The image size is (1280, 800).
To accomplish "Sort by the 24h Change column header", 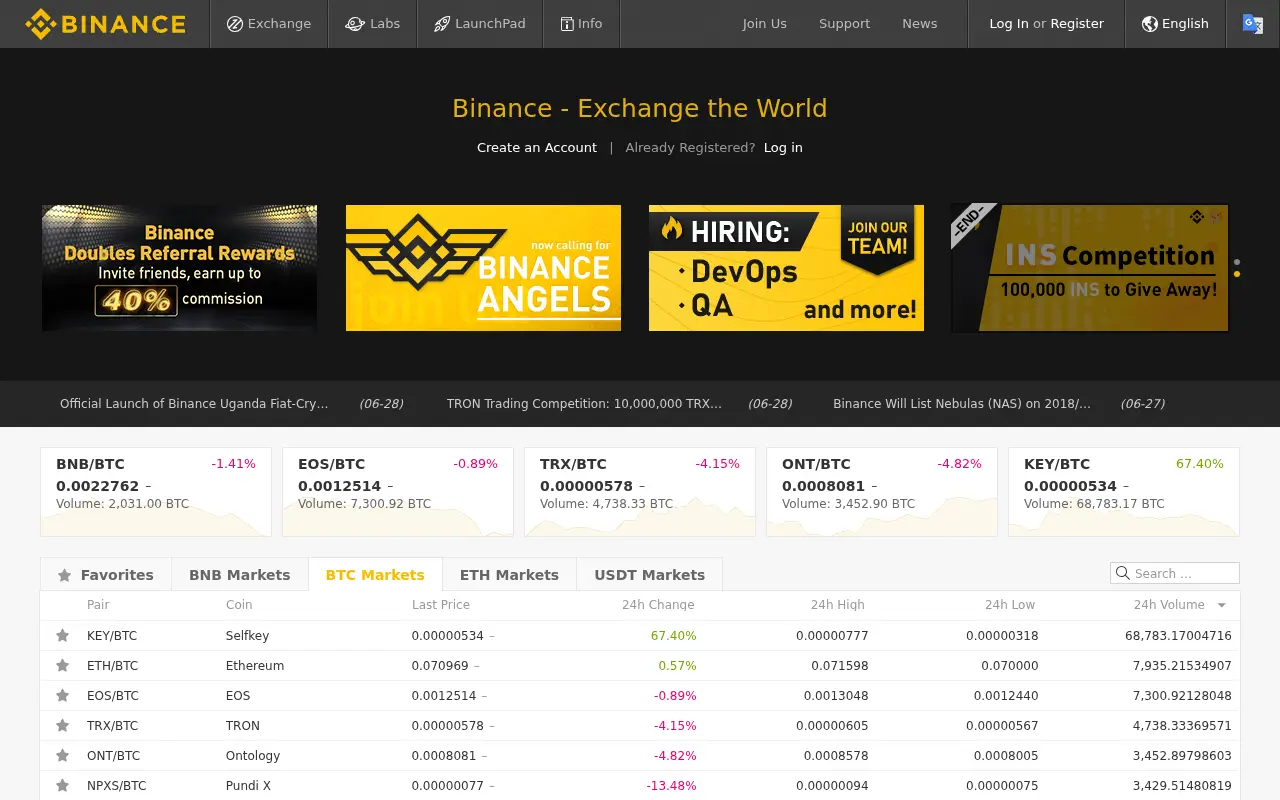I will 658,605.
